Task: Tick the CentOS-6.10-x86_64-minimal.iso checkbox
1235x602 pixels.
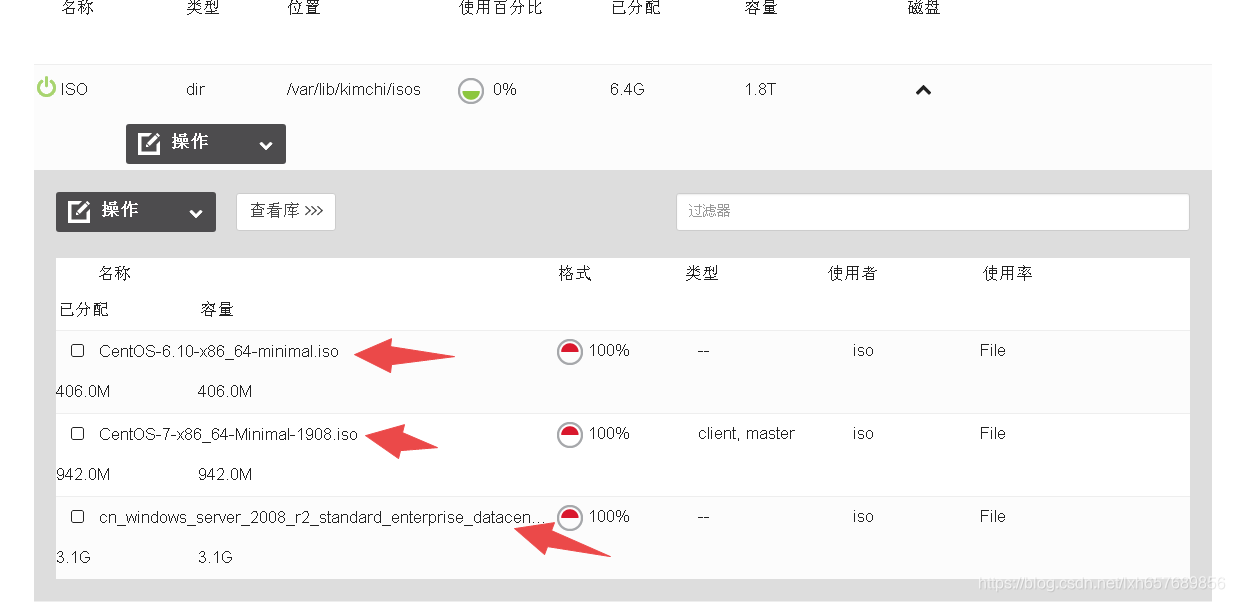Action: [x=78, y=351]
